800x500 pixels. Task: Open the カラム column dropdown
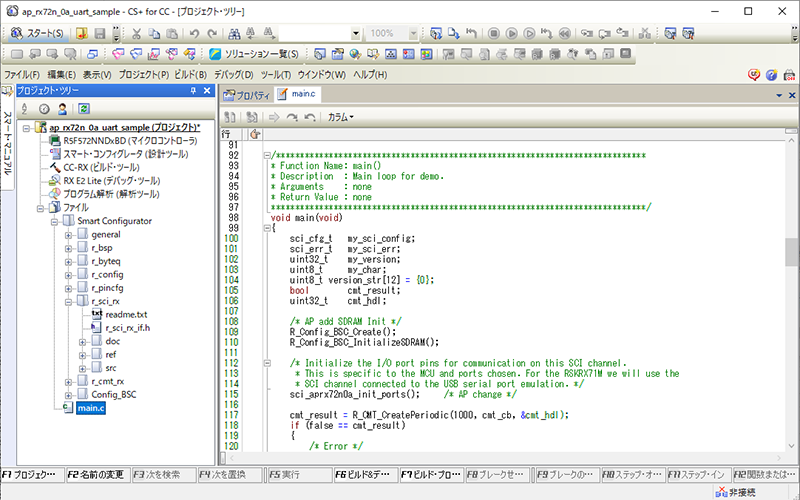tap(340, 117)
